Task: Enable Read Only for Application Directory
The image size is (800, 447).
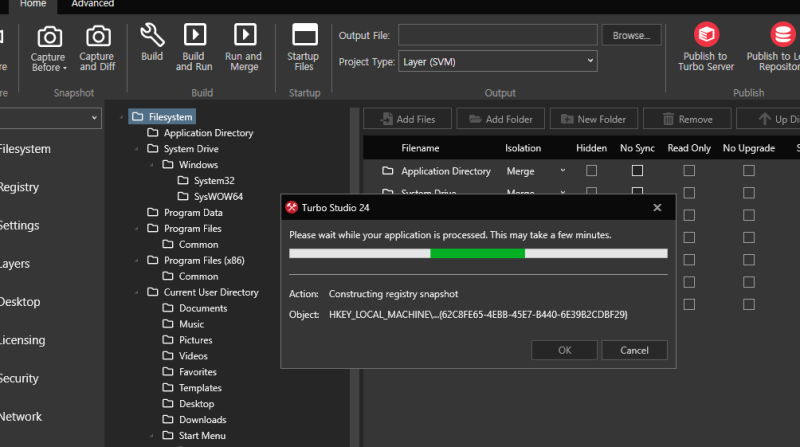Action: point(689,171)
